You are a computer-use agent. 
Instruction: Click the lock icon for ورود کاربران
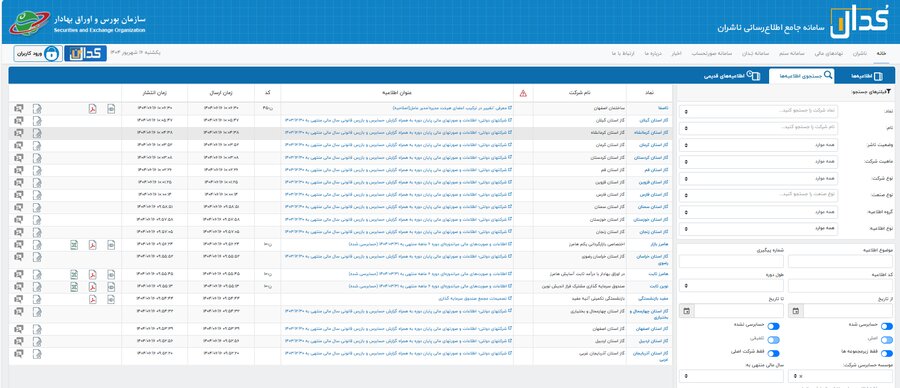(52, 53)
